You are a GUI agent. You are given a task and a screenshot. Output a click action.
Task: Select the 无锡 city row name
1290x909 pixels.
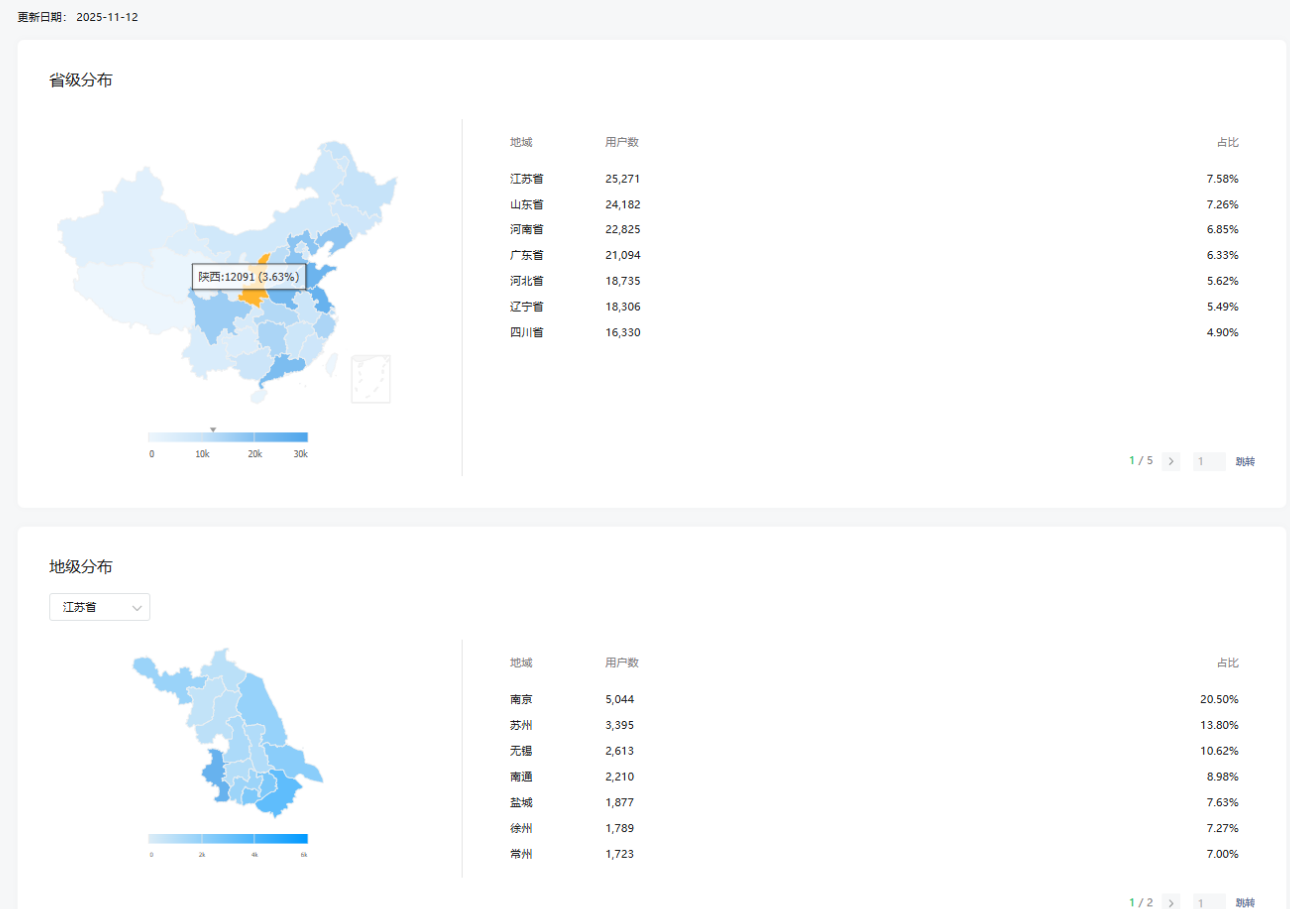click(x=521, y=751)
